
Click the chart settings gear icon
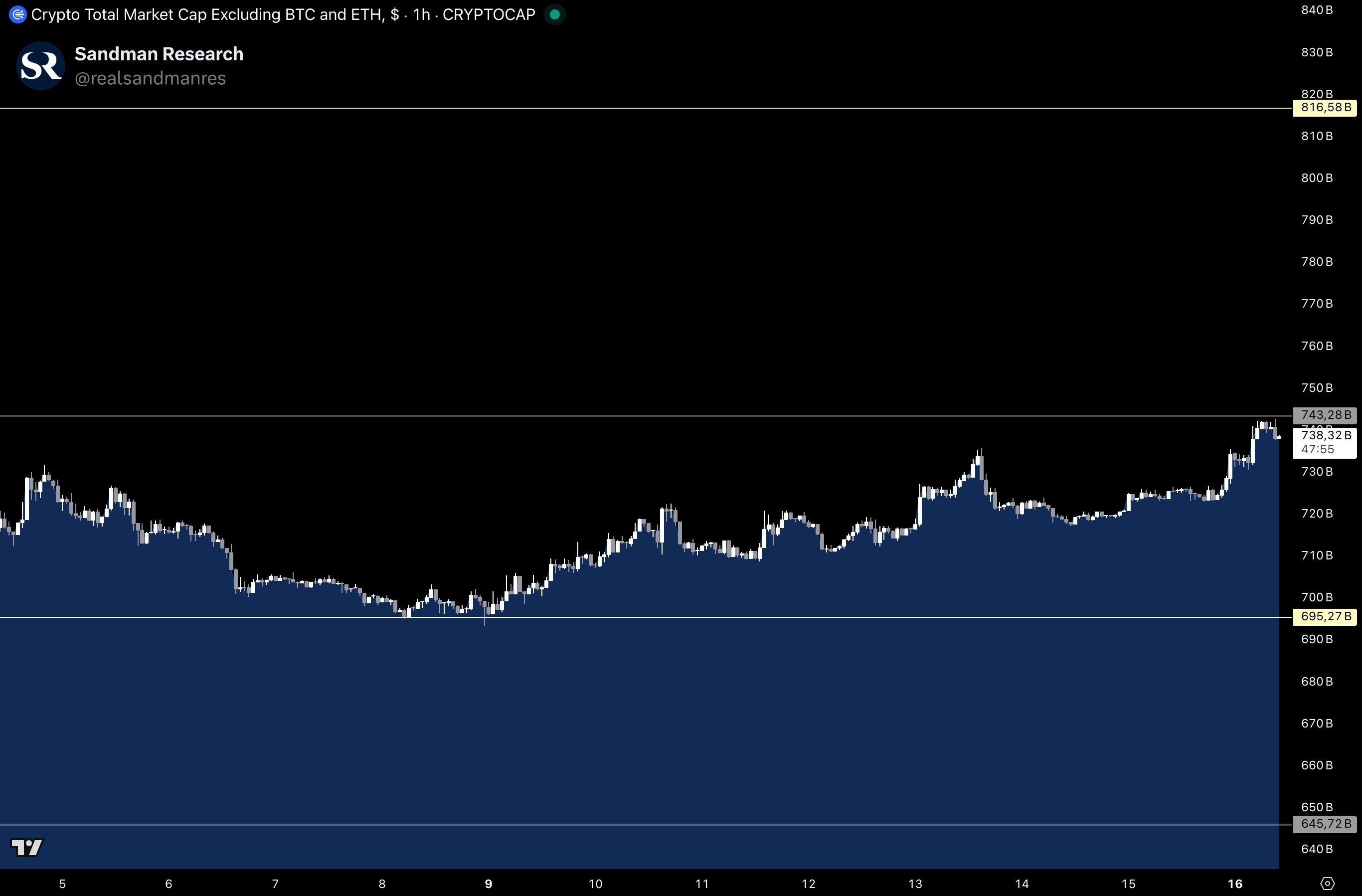(1328, 884)
